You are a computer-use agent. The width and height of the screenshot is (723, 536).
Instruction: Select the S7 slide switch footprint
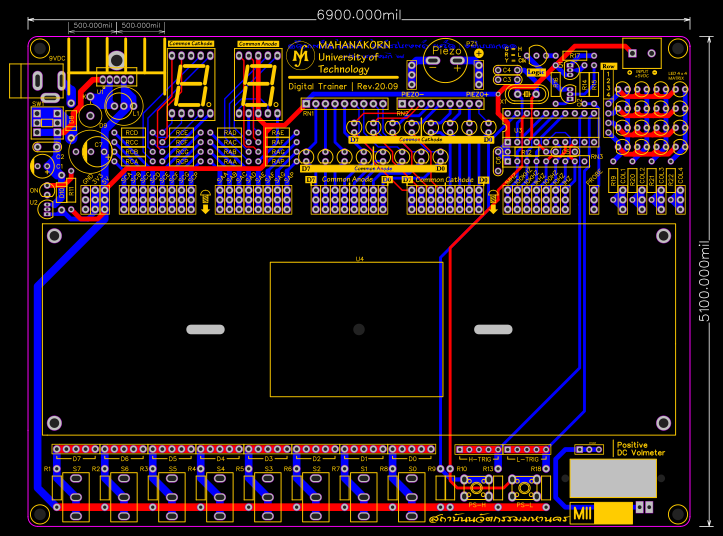(76, 497)
